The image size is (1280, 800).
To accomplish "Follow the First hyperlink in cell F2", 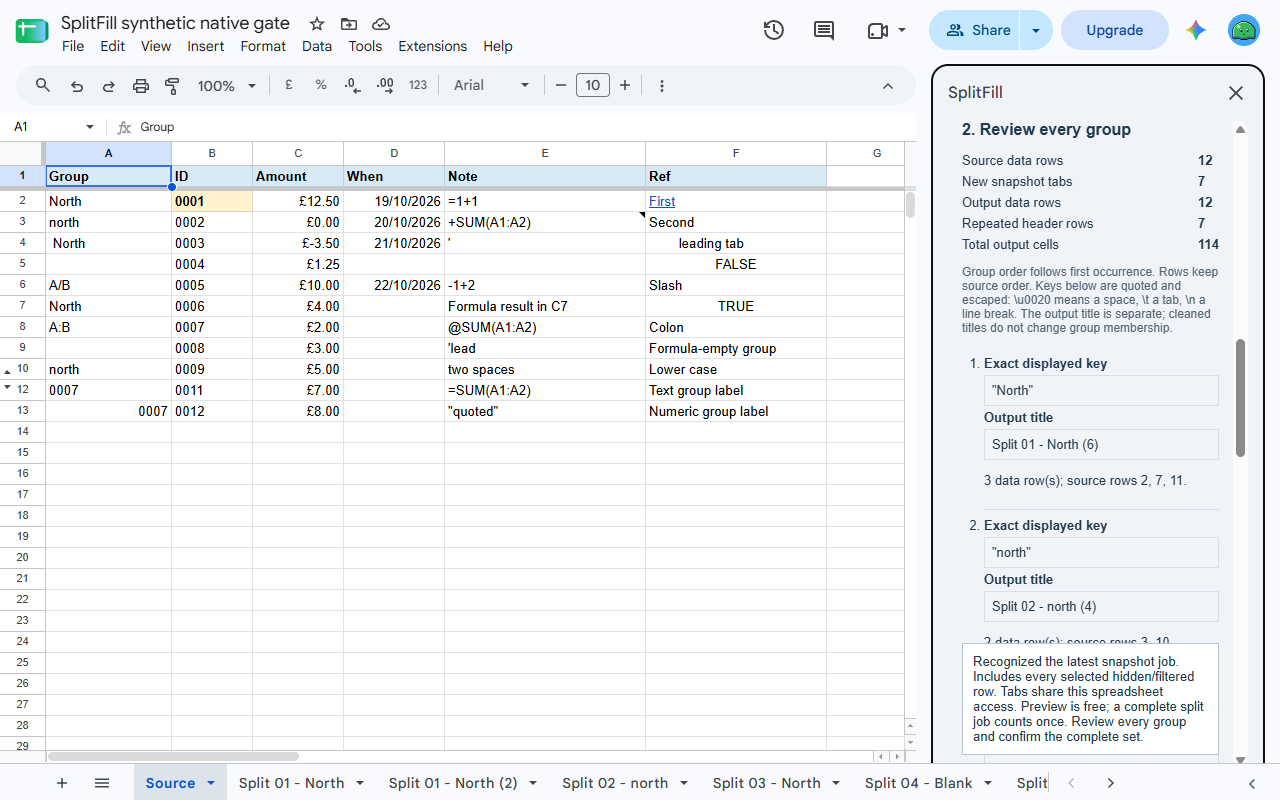I will [x=662, y=201].
